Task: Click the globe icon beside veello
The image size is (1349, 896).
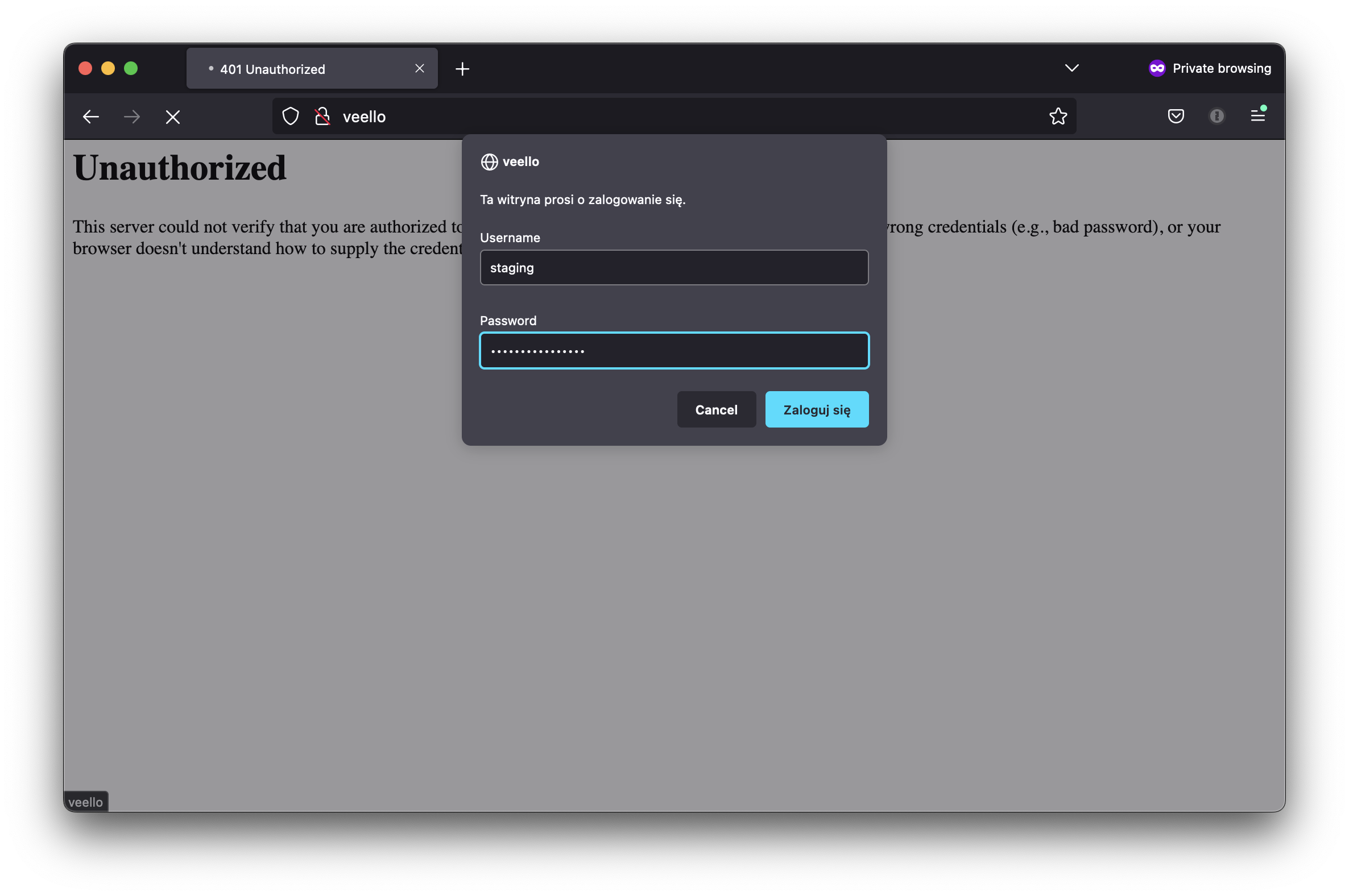Action: pos(489,161)
